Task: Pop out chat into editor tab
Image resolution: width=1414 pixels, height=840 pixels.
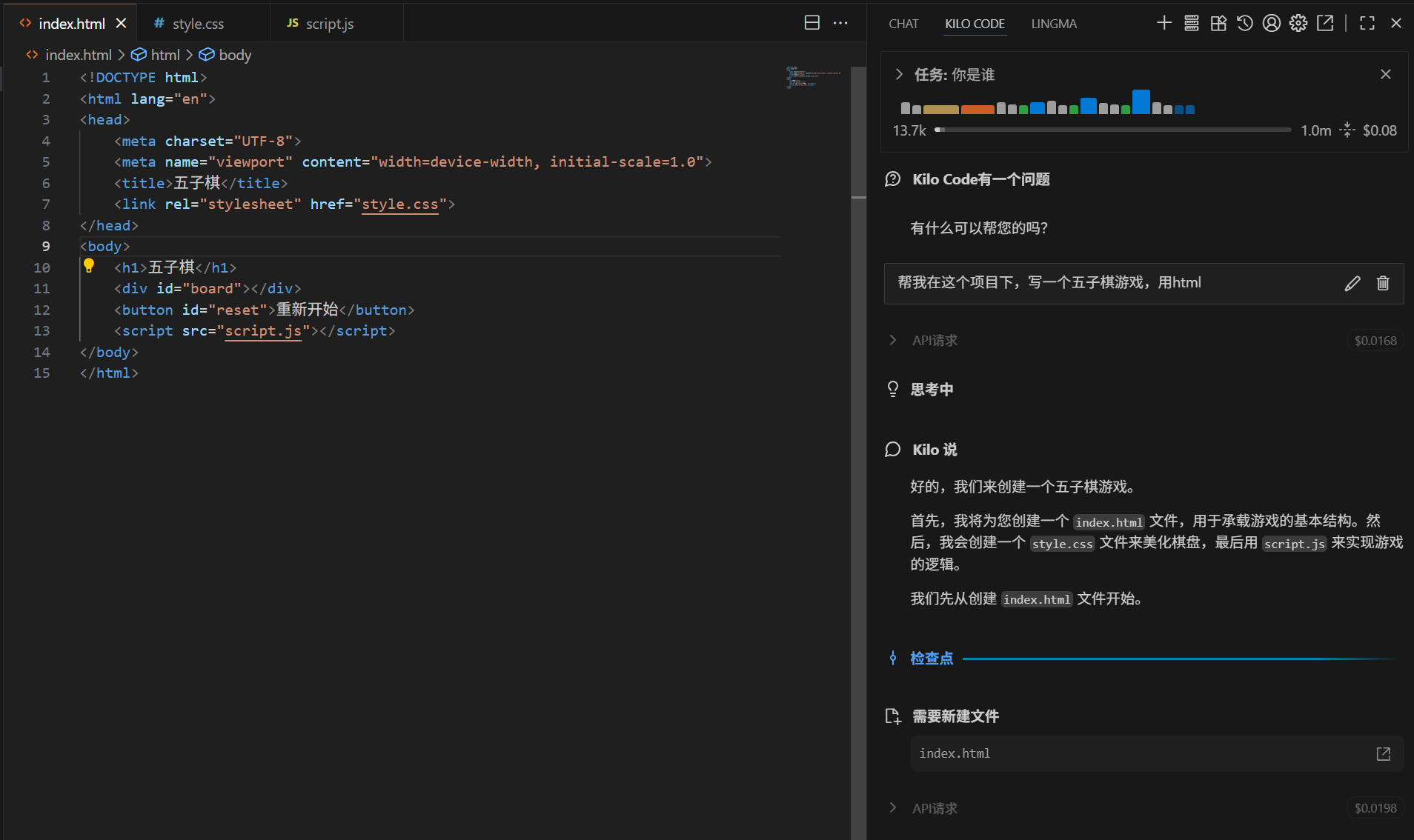Action: 1325,23
